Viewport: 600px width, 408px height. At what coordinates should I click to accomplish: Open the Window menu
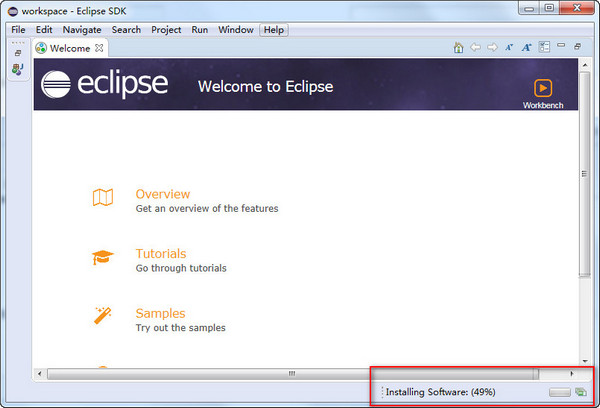coord(236,29)
